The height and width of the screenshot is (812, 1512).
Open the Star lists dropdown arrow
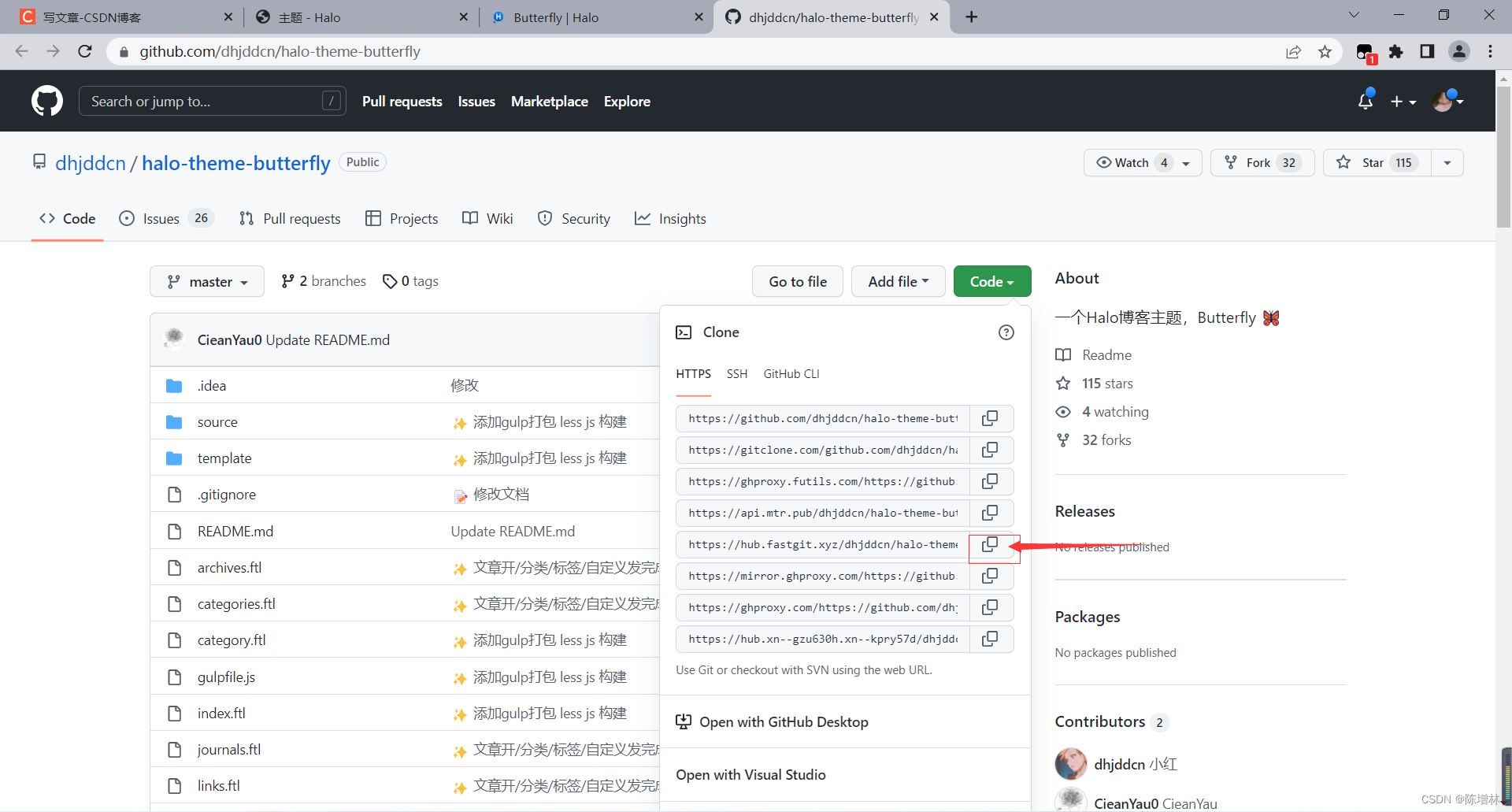point(1447,163)
